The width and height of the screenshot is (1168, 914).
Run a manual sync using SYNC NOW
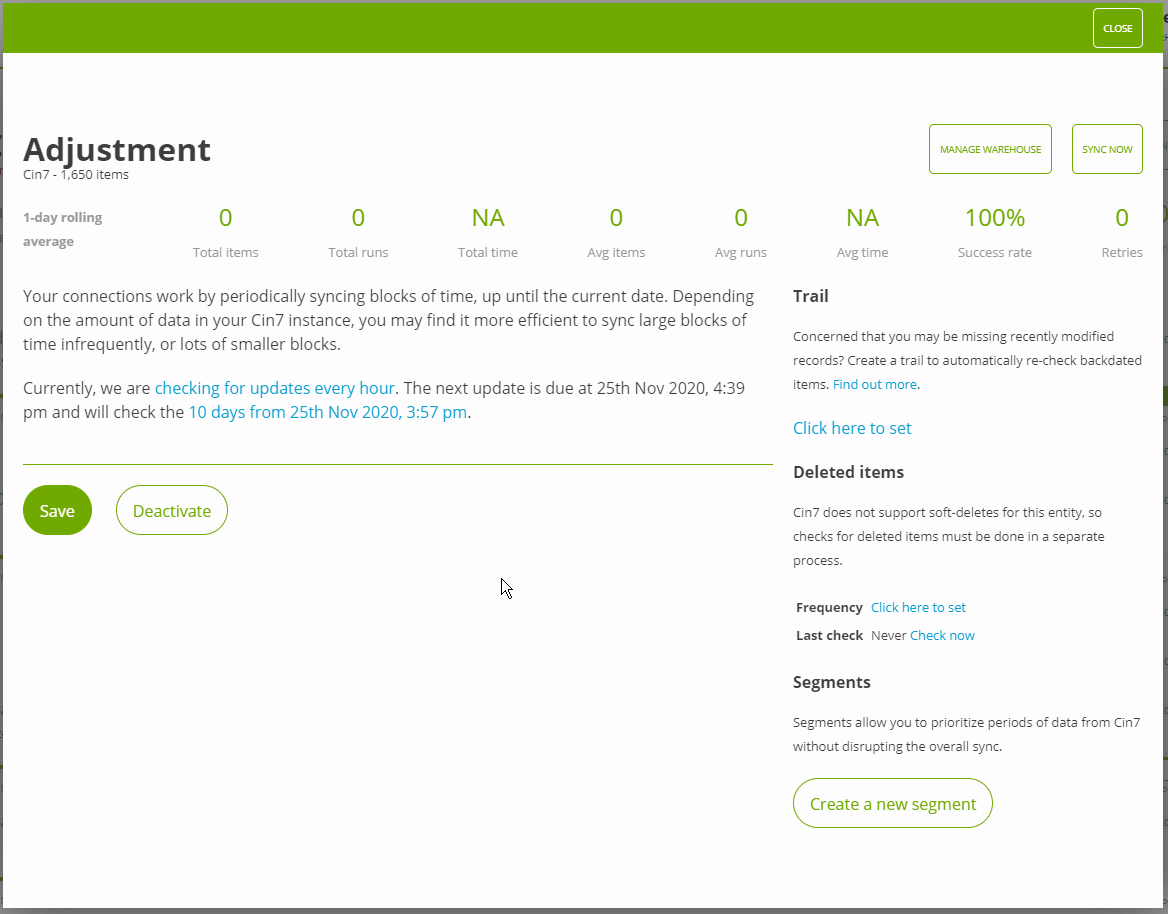coord(1106,148)
